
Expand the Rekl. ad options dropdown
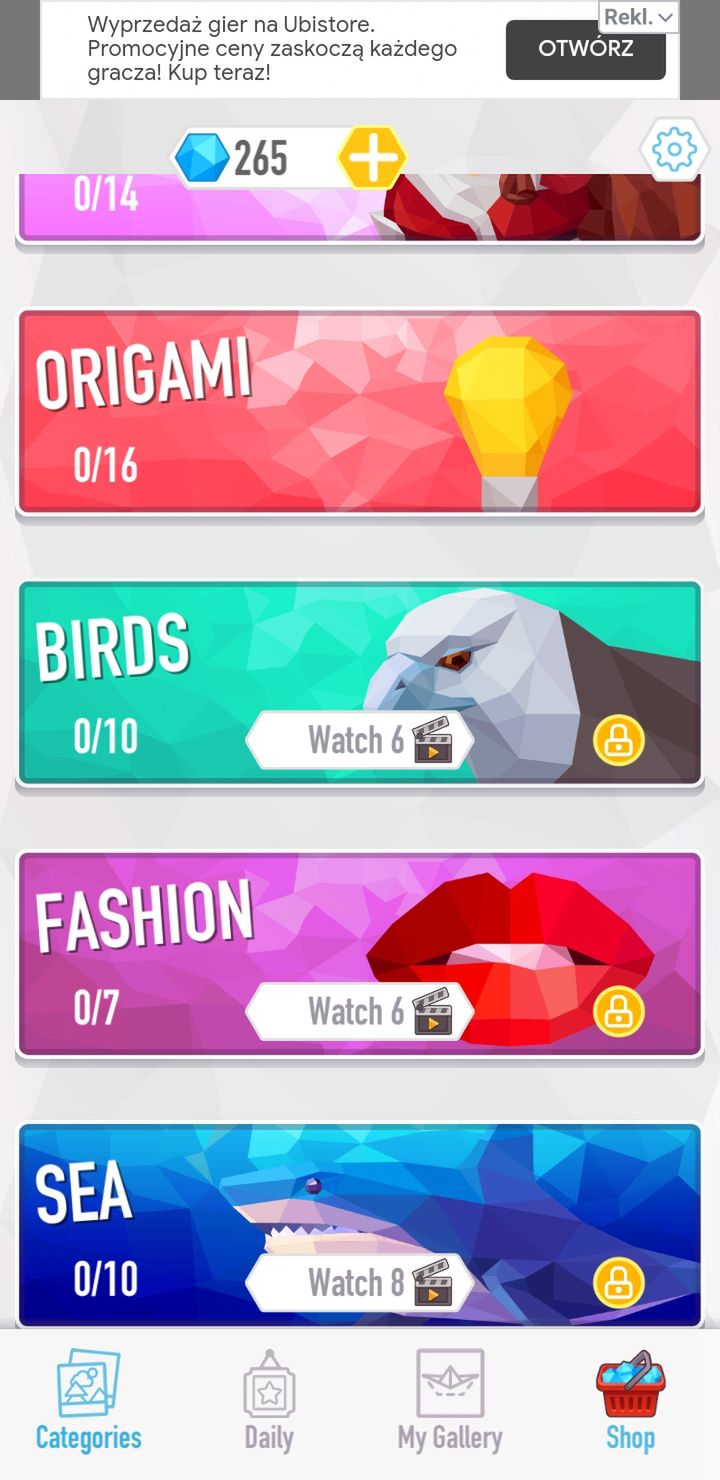tap(638, 17)
